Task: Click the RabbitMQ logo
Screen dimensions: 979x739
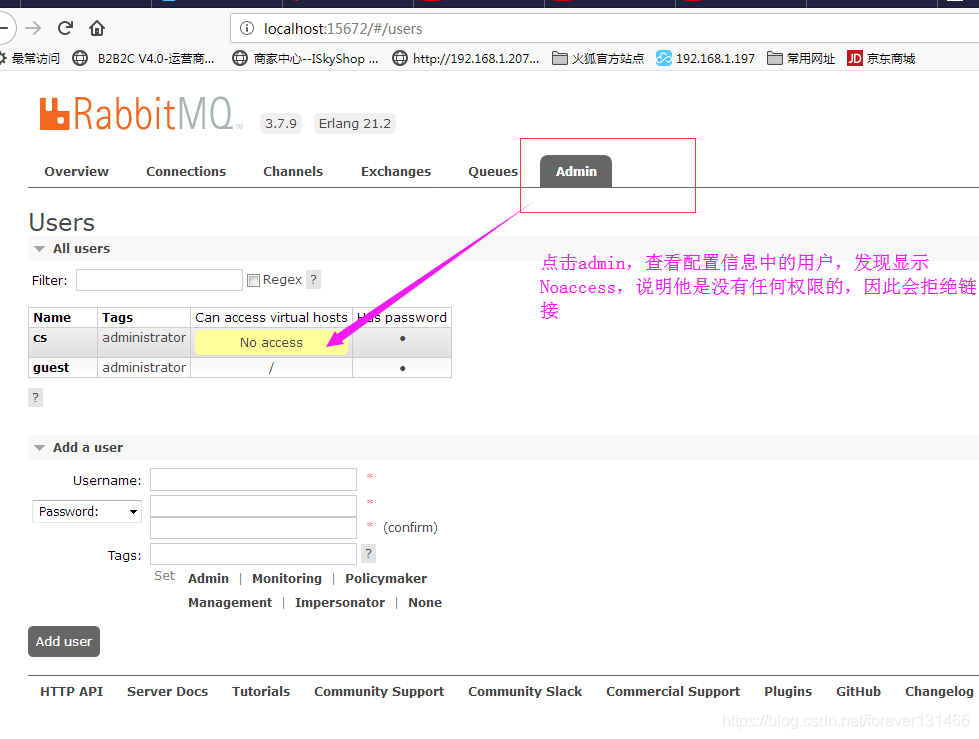Action: click(x=139, y=114)
